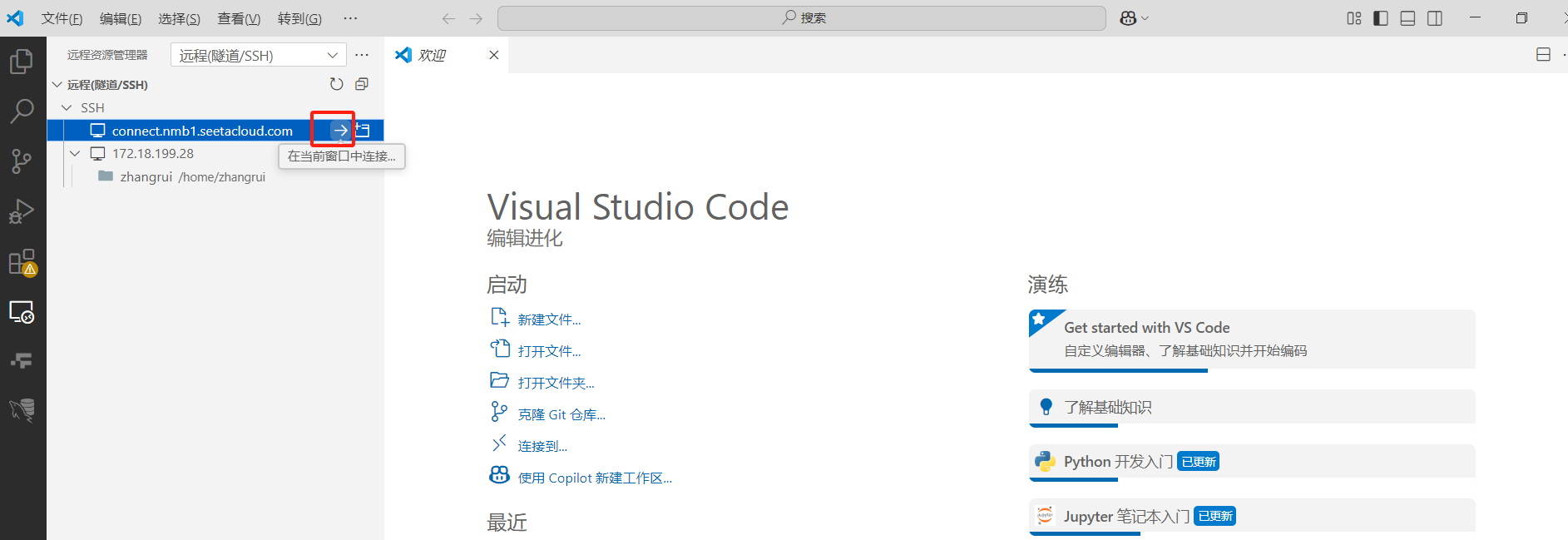Click the Copilot icon beside 新建工作区
Viewport: 1568px width, 540px height.
coord(499,474)
